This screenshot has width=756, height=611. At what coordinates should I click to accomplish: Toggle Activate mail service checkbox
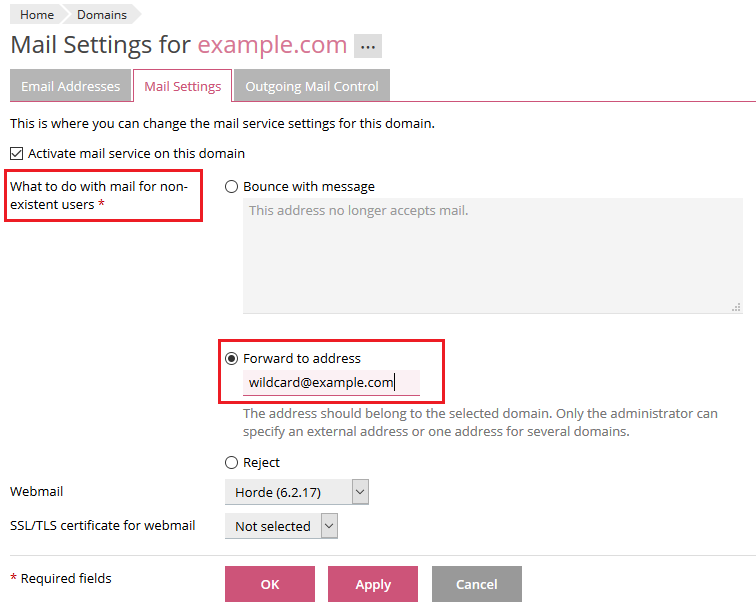pyautogui.click(x=16, y=154)
